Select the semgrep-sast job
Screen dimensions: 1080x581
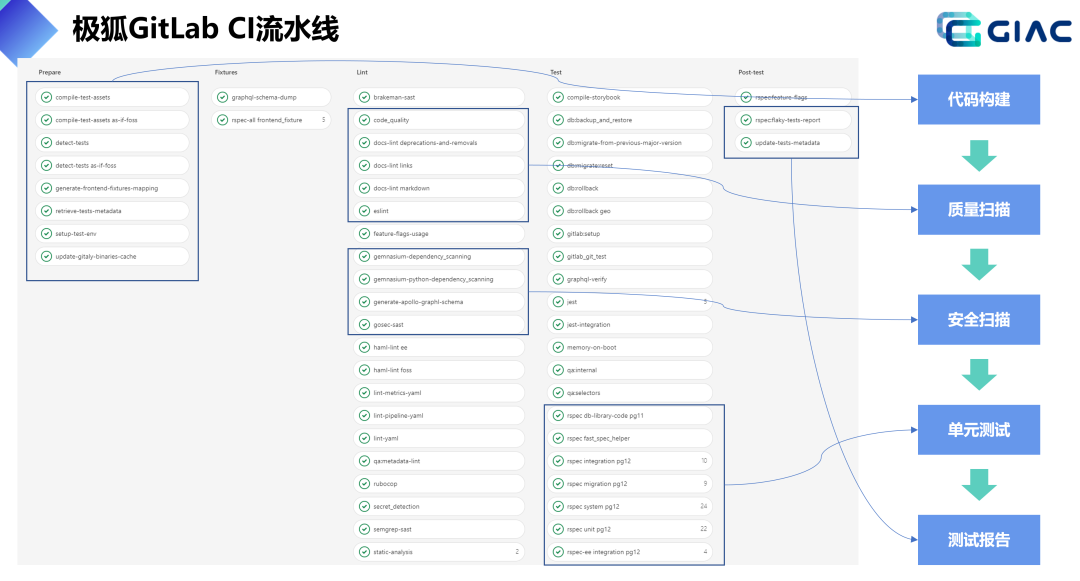(x=439, y=529)
